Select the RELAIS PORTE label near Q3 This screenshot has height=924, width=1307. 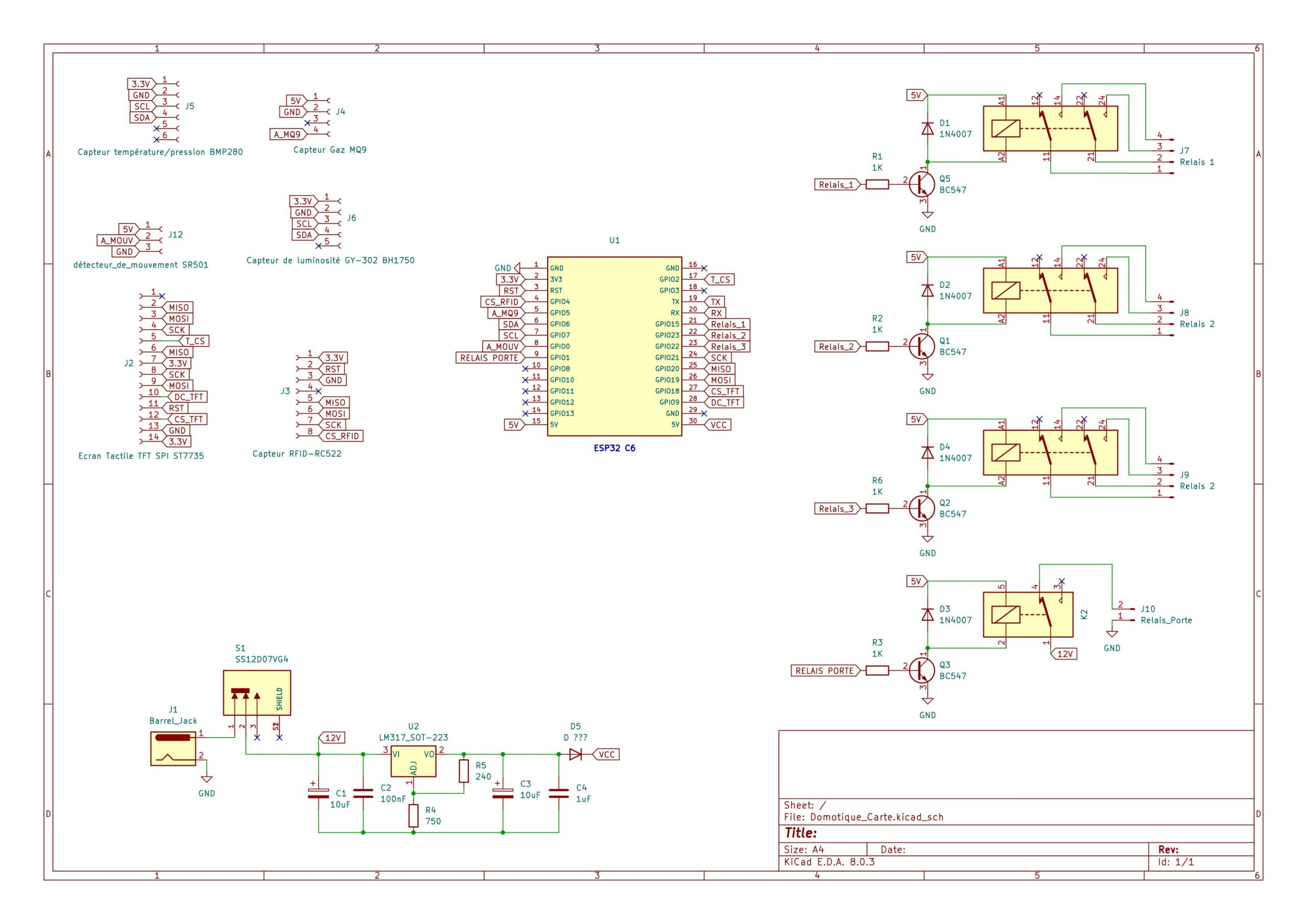click(824, 671)
